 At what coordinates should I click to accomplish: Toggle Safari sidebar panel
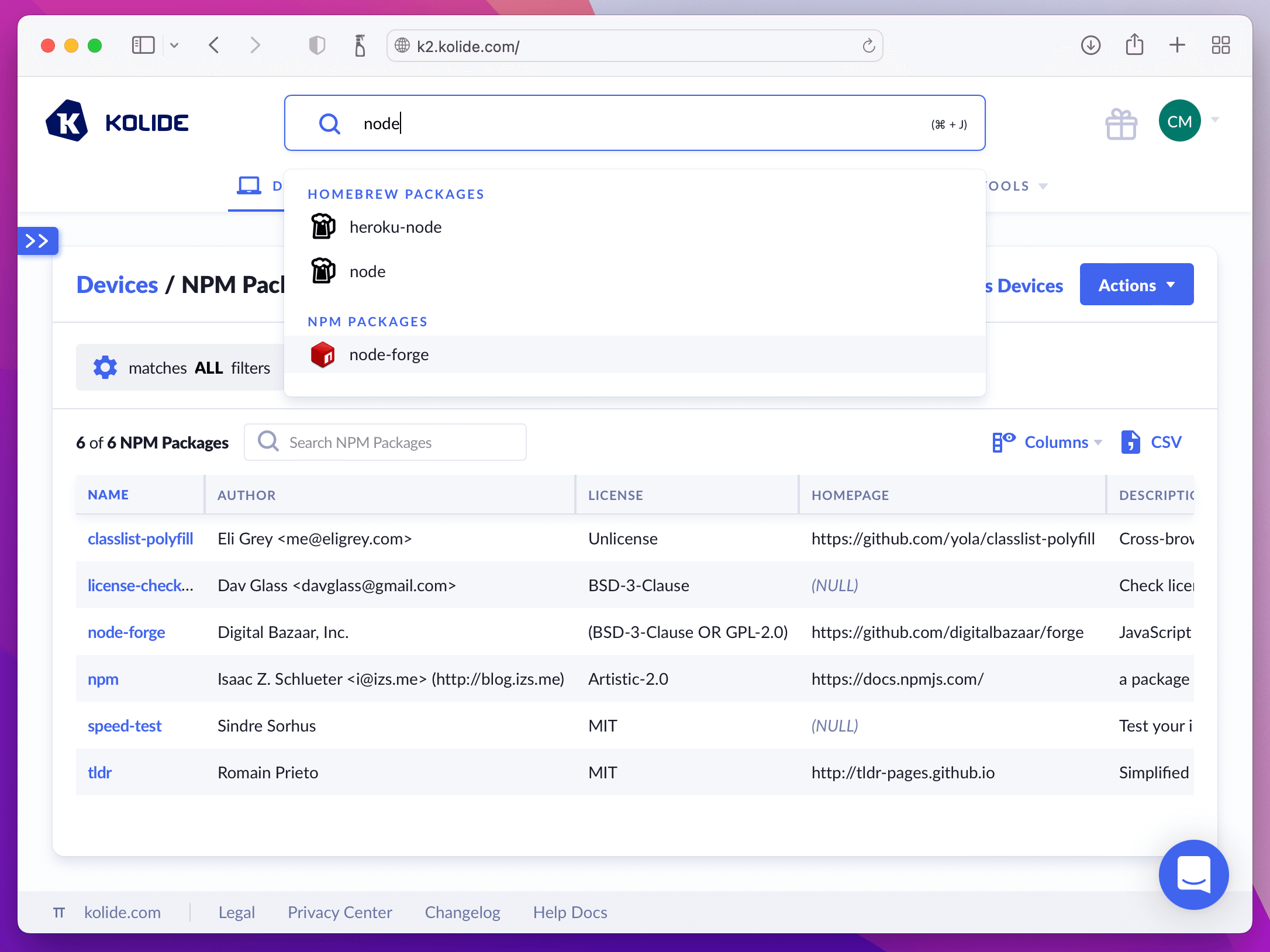tap(143, 46)
